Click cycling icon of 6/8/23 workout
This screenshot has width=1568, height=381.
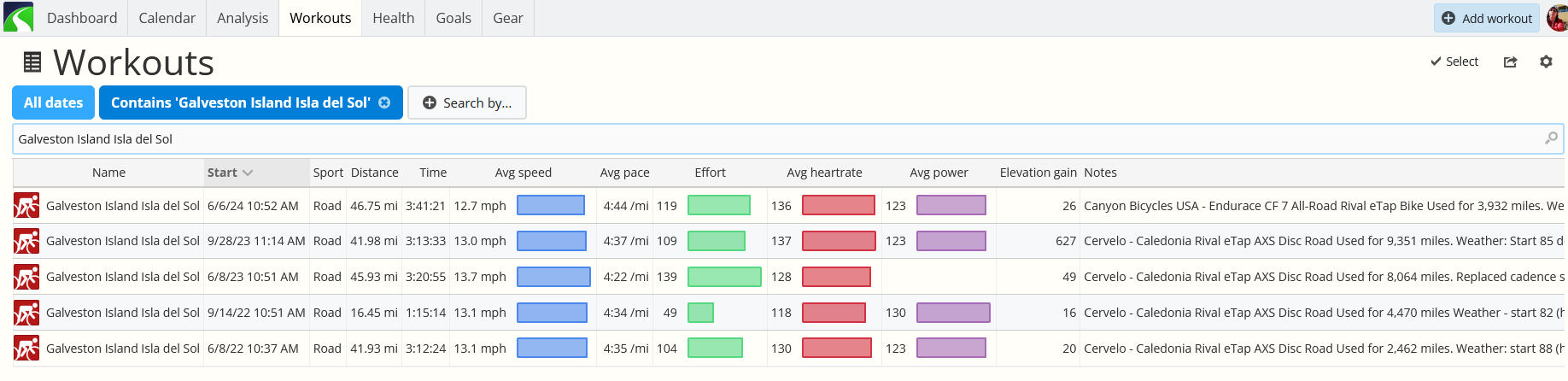(x=26, y=277)
